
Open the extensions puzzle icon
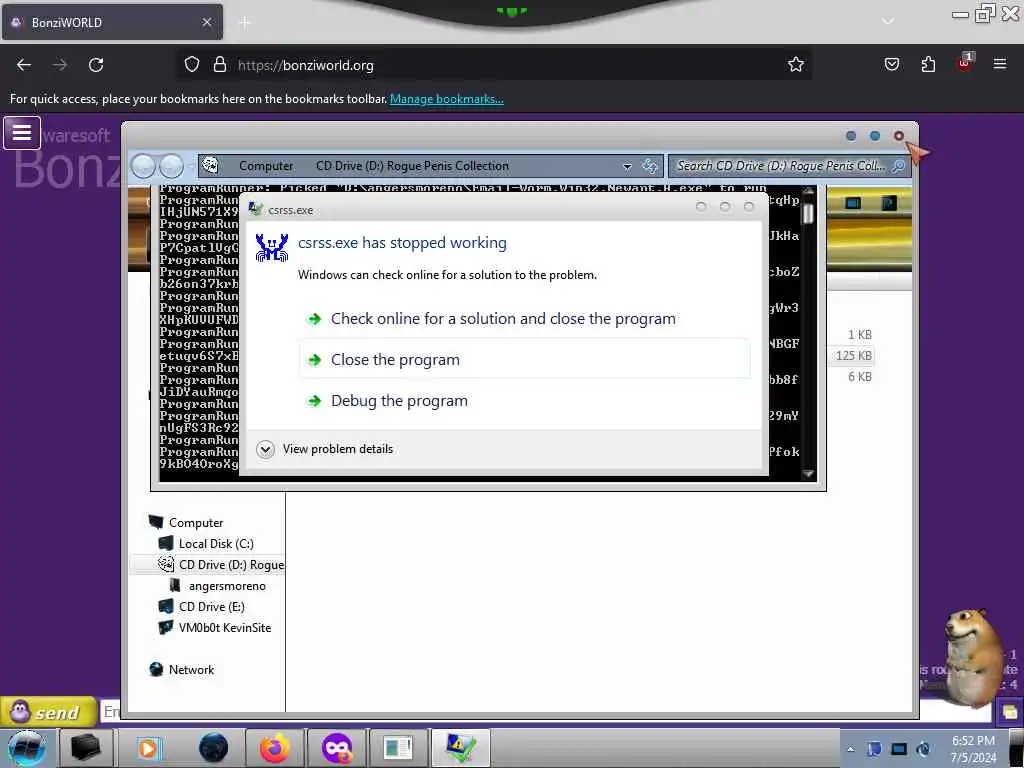click(928, 65)
